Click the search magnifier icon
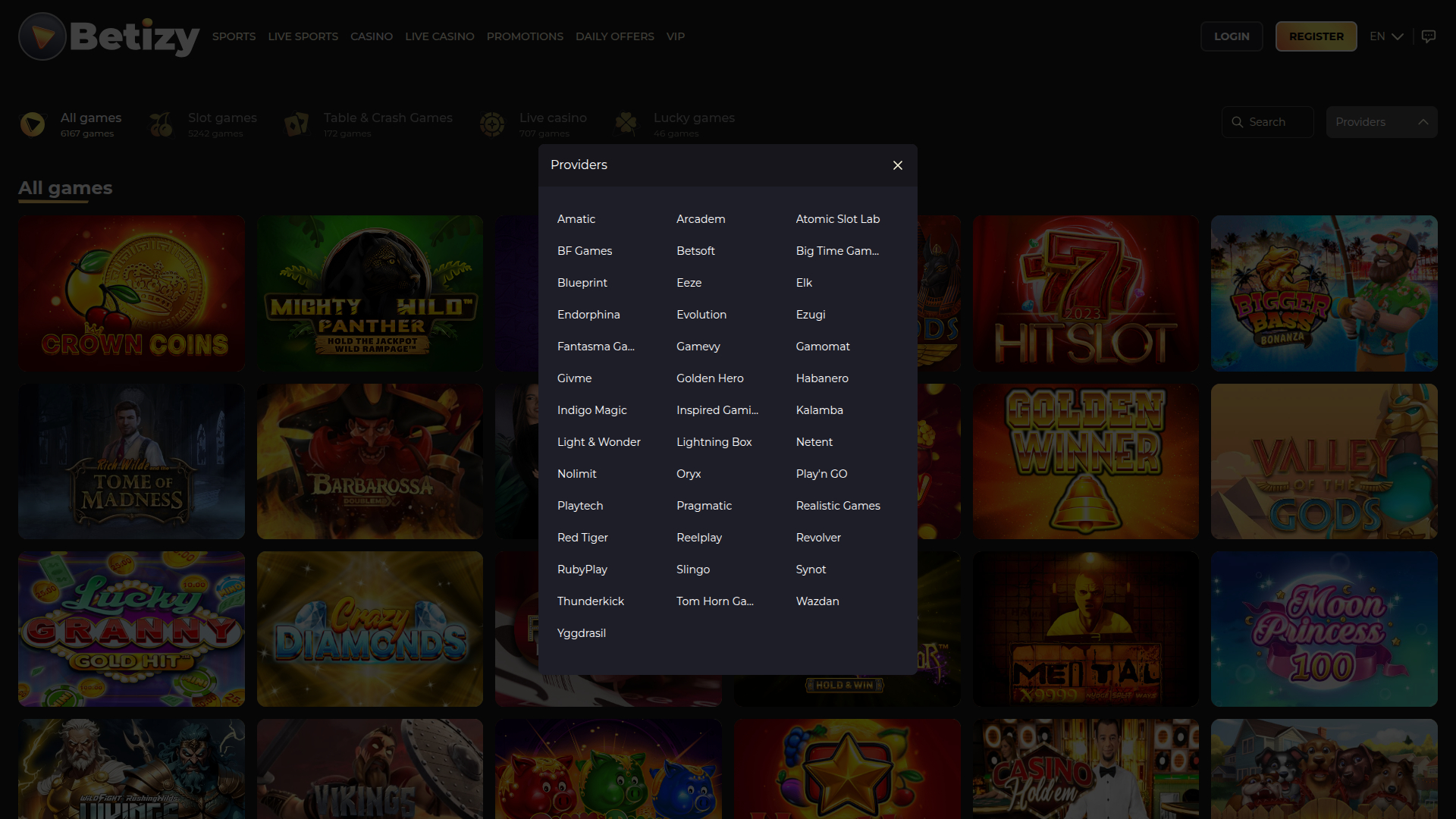 [1237, 121]
